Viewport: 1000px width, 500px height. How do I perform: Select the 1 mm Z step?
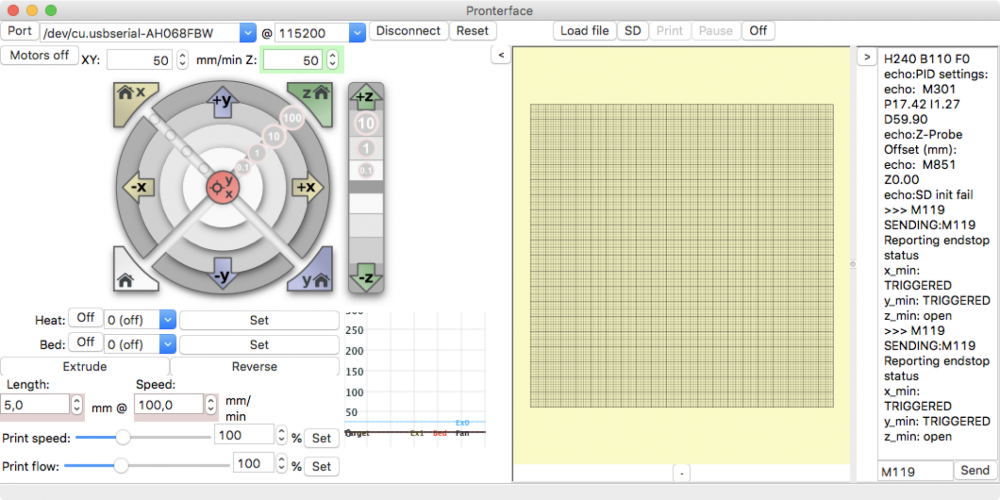point(365,149)
